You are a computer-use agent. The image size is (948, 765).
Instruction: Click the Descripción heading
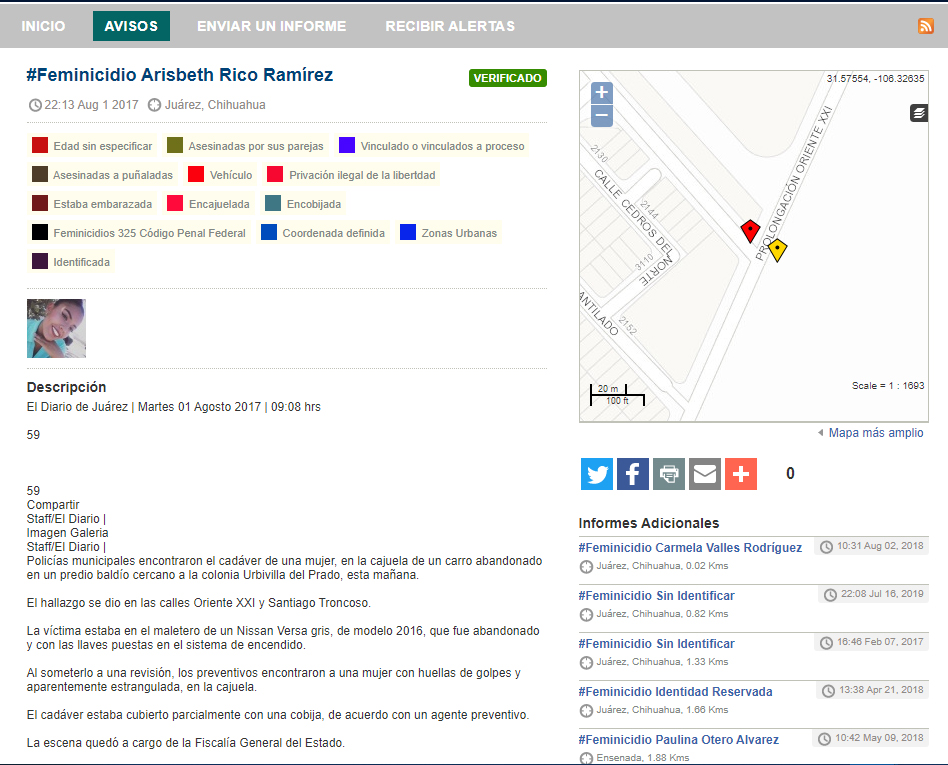tap(67, 387)
